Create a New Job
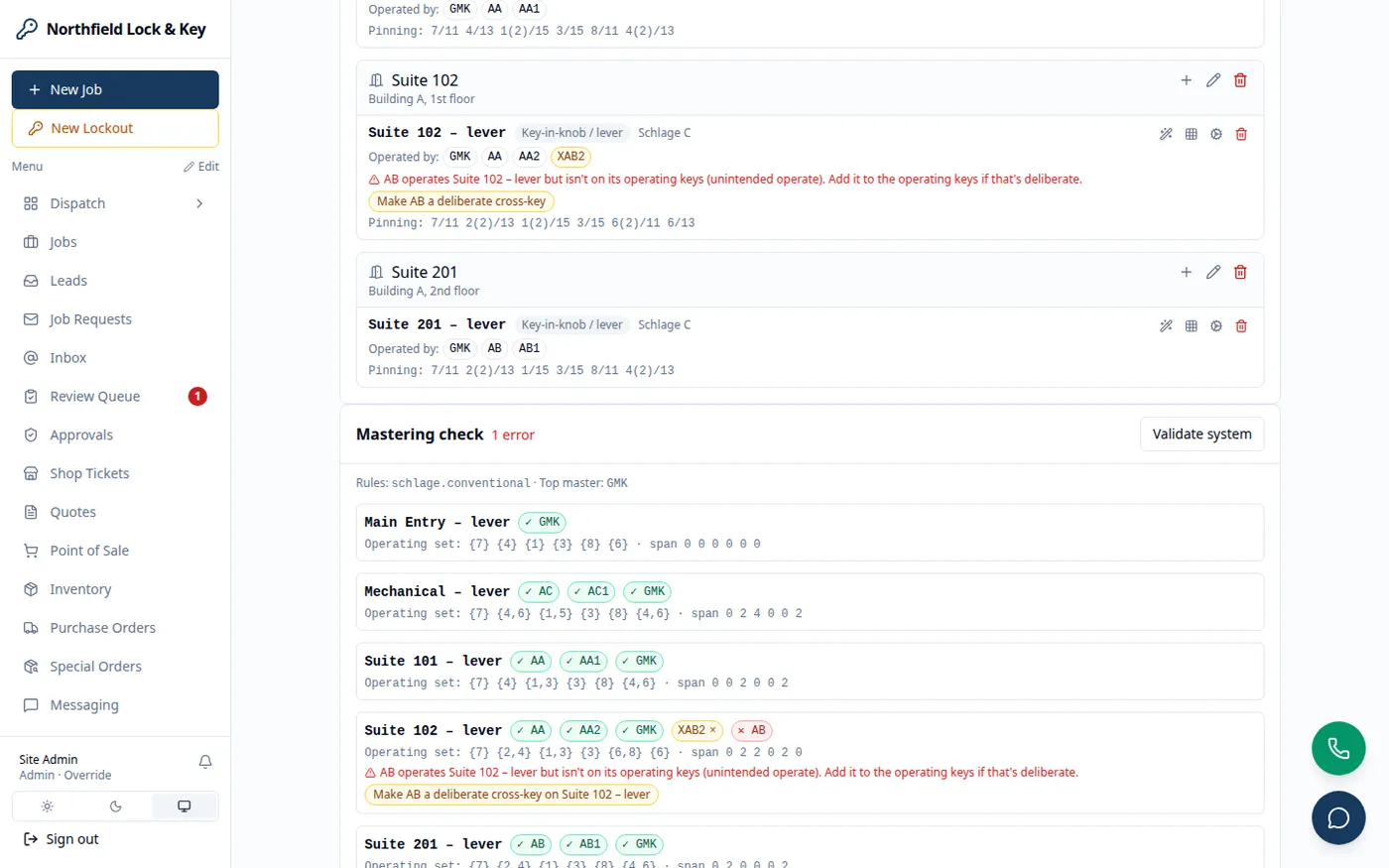This screenshot has width=1389, height=868. pos(115,89)
